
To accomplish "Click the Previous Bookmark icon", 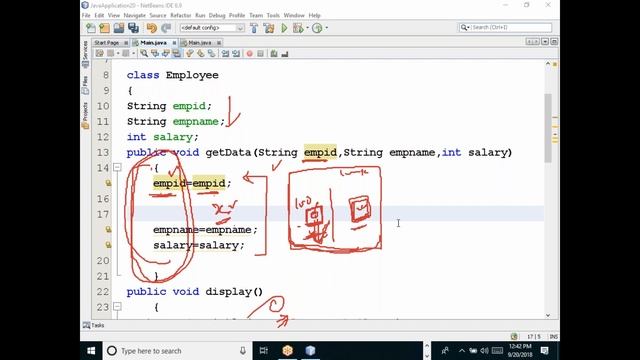I will [x=189, y=53].
